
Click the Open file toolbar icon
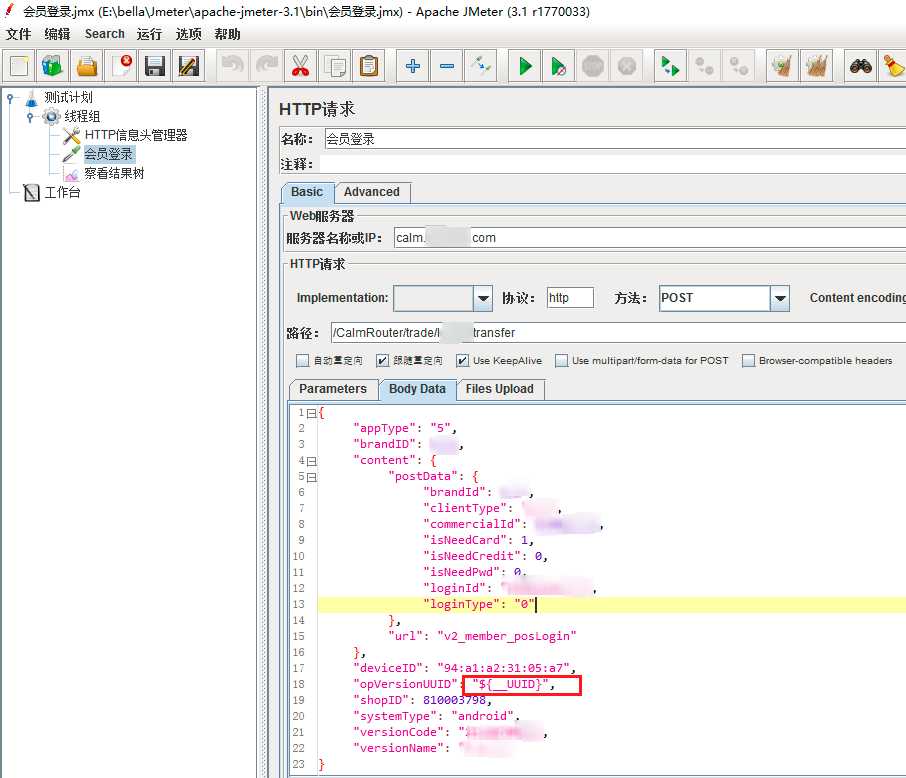point(87,66)
